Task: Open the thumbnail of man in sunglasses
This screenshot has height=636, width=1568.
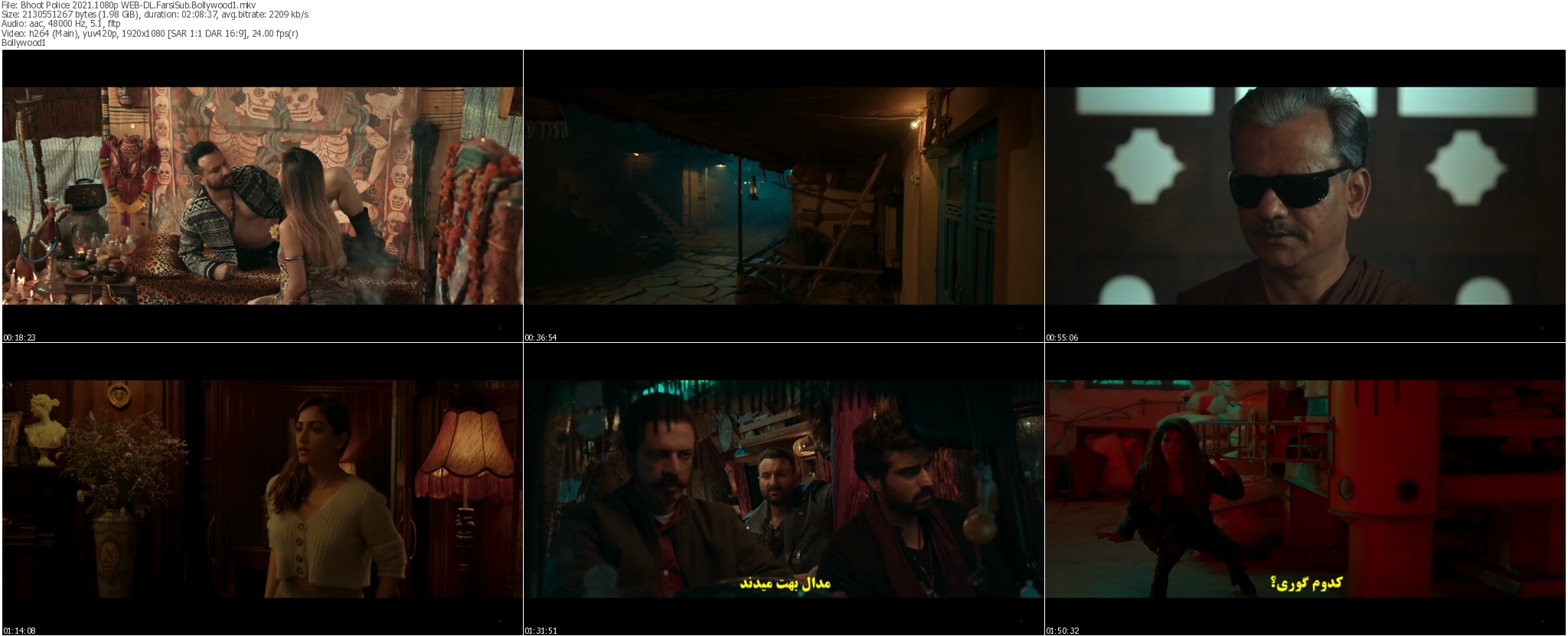Action: (x=1305, y=196)
